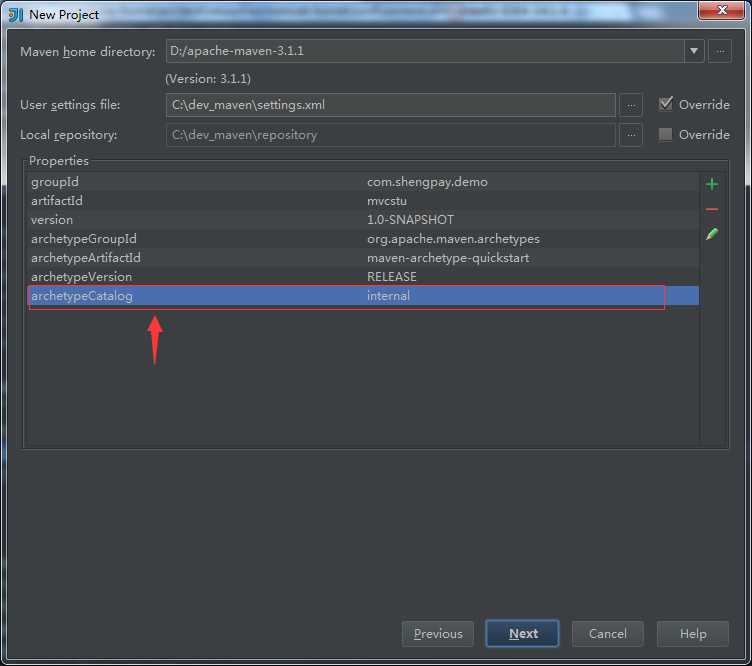Click the (Version: 3.1.1) label
Viewport: 752px width, 666px height.
point(208,79)
